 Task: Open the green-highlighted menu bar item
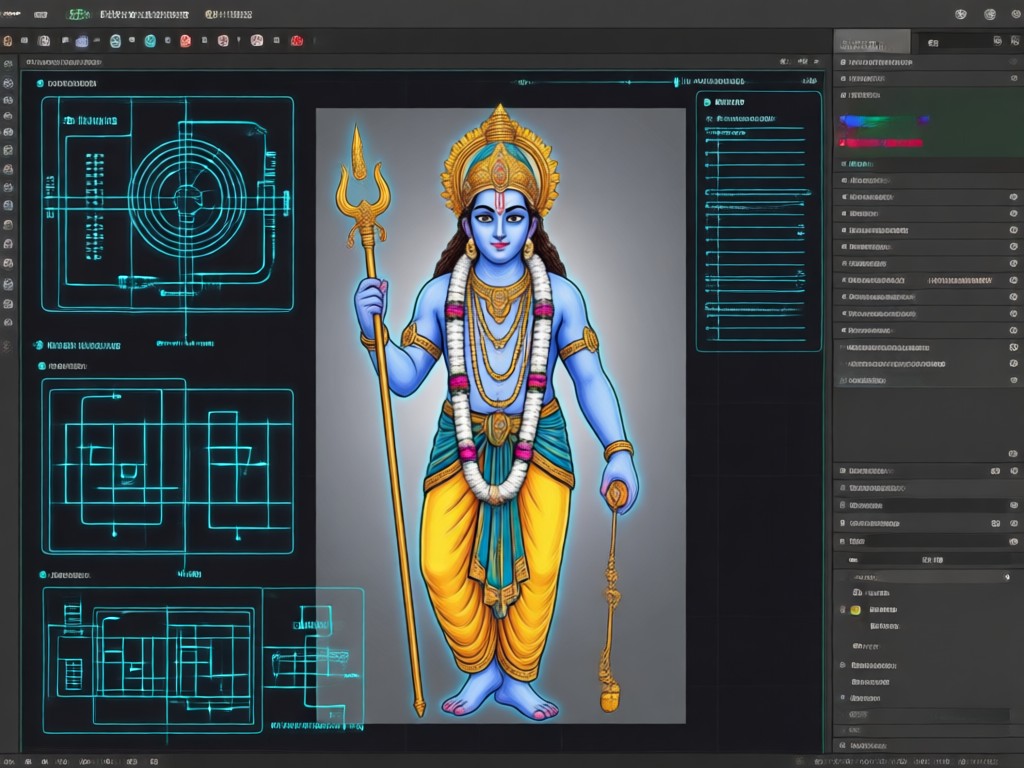[x=79, y=14]
